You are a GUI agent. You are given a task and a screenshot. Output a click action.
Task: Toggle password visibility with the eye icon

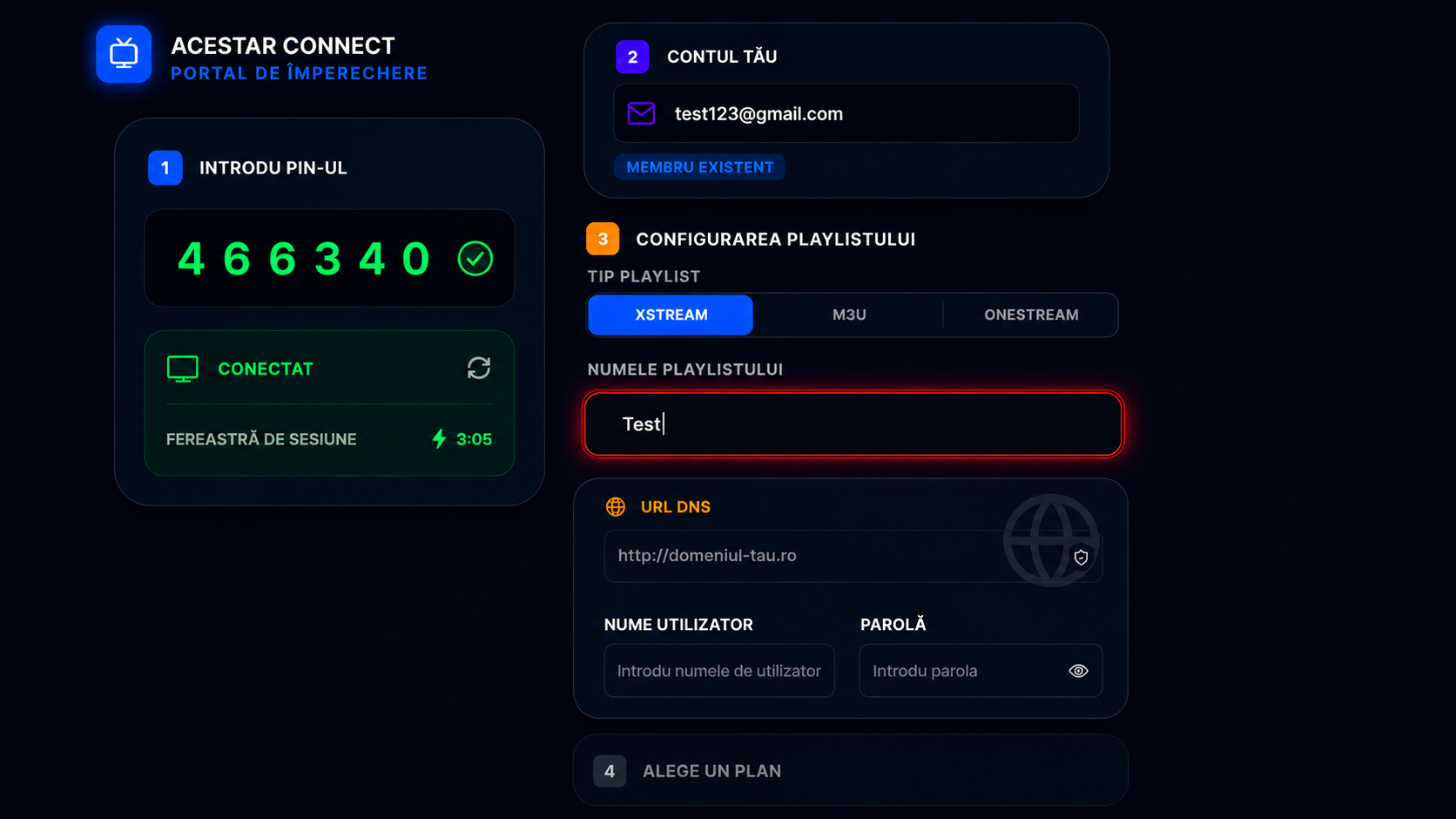[x=1078, y=671]
